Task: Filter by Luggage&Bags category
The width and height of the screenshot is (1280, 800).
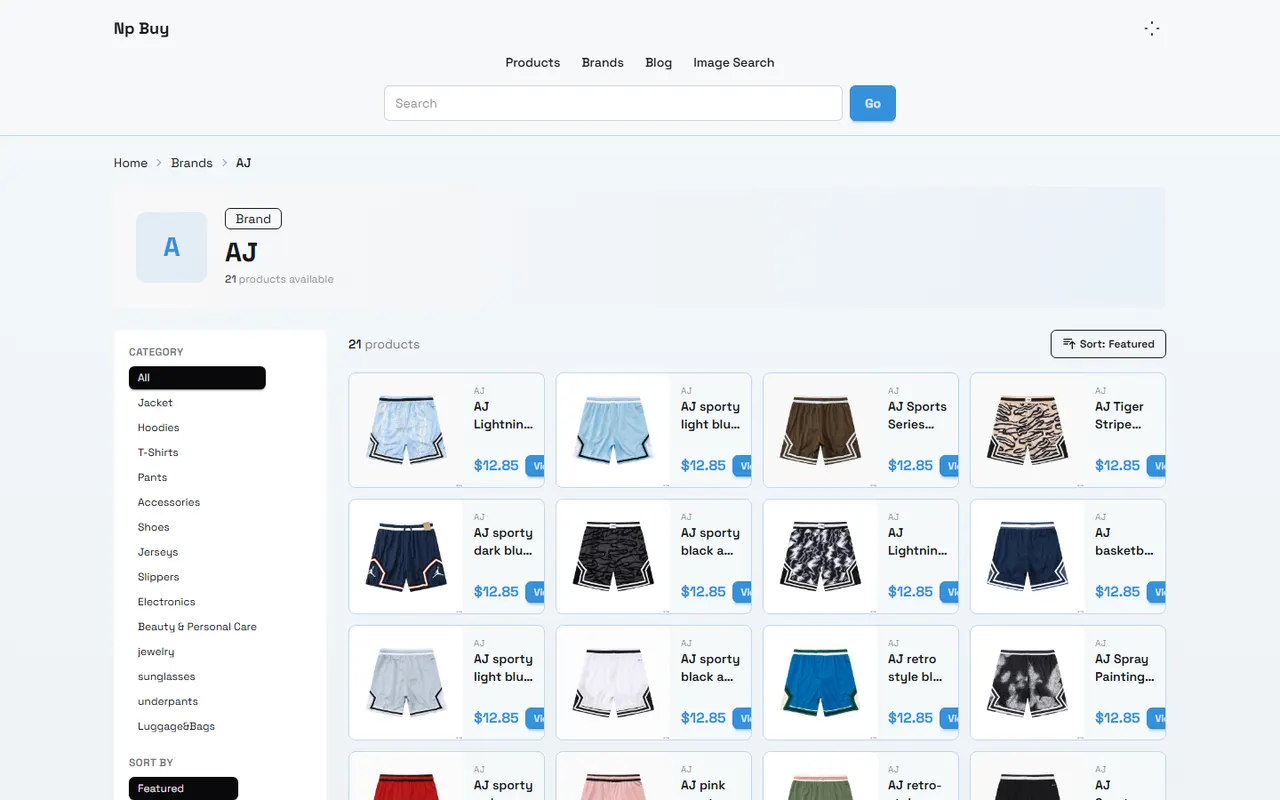Action: pyautogui.click(x=176, y=727)
